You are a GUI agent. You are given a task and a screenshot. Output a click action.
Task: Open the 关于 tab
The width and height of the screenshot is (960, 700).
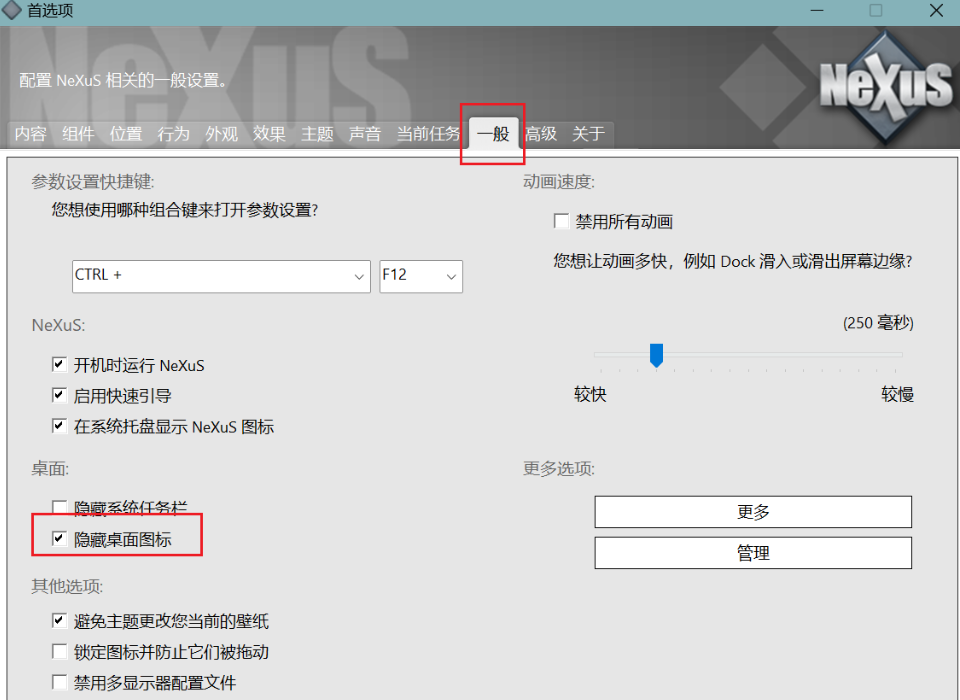tap(589, 133)
